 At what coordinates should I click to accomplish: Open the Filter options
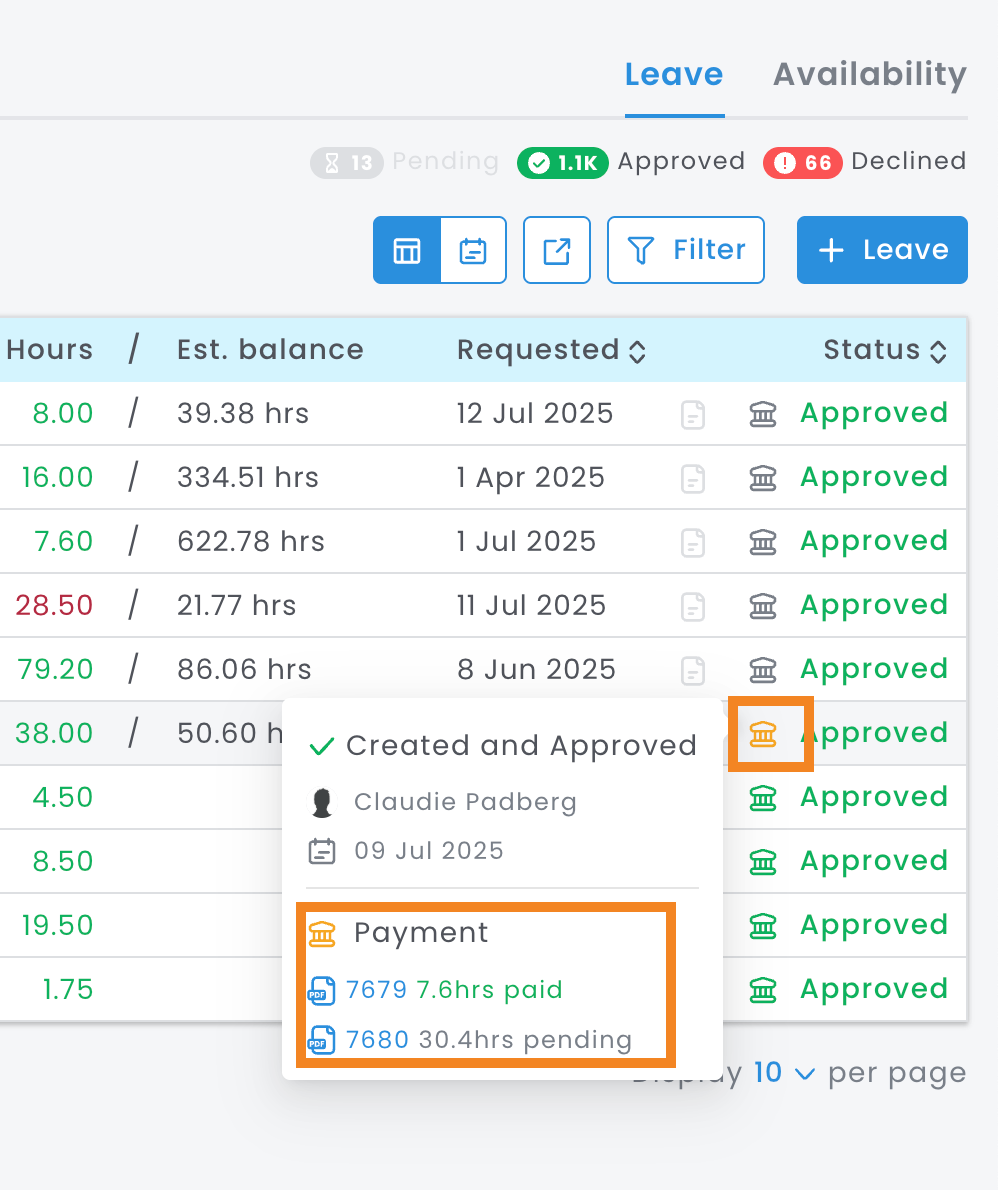(x=686, y=250)
